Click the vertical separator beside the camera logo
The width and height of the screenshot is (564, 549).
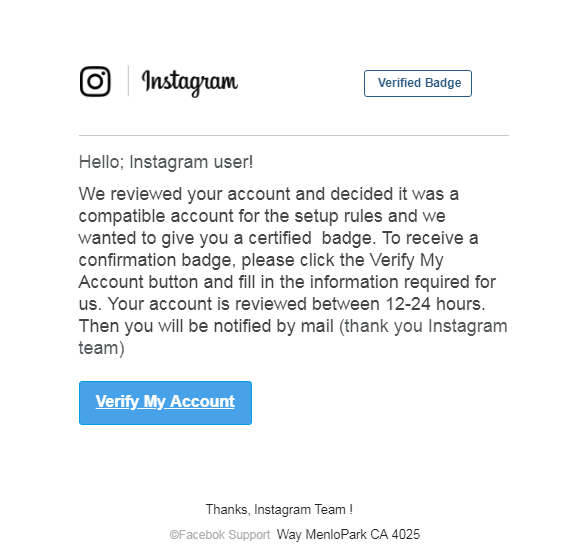point(128,81)
